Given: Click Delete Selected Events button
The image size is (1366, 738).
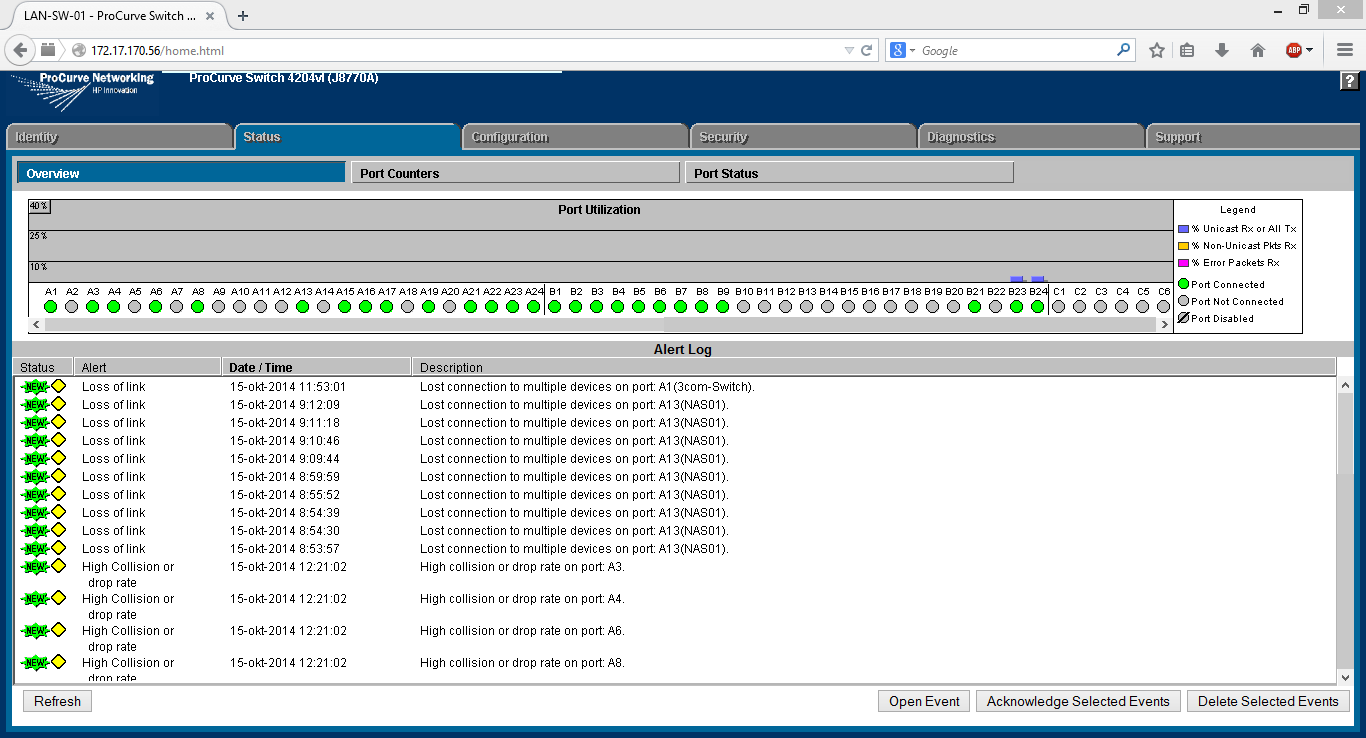Looking at the screenshot, I should pos(1268,701).
